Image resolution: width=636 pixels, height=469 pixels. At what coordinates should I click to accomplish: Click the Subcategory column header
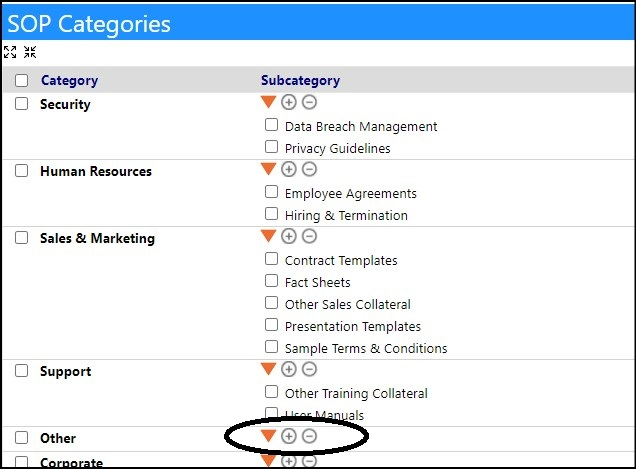301,80
